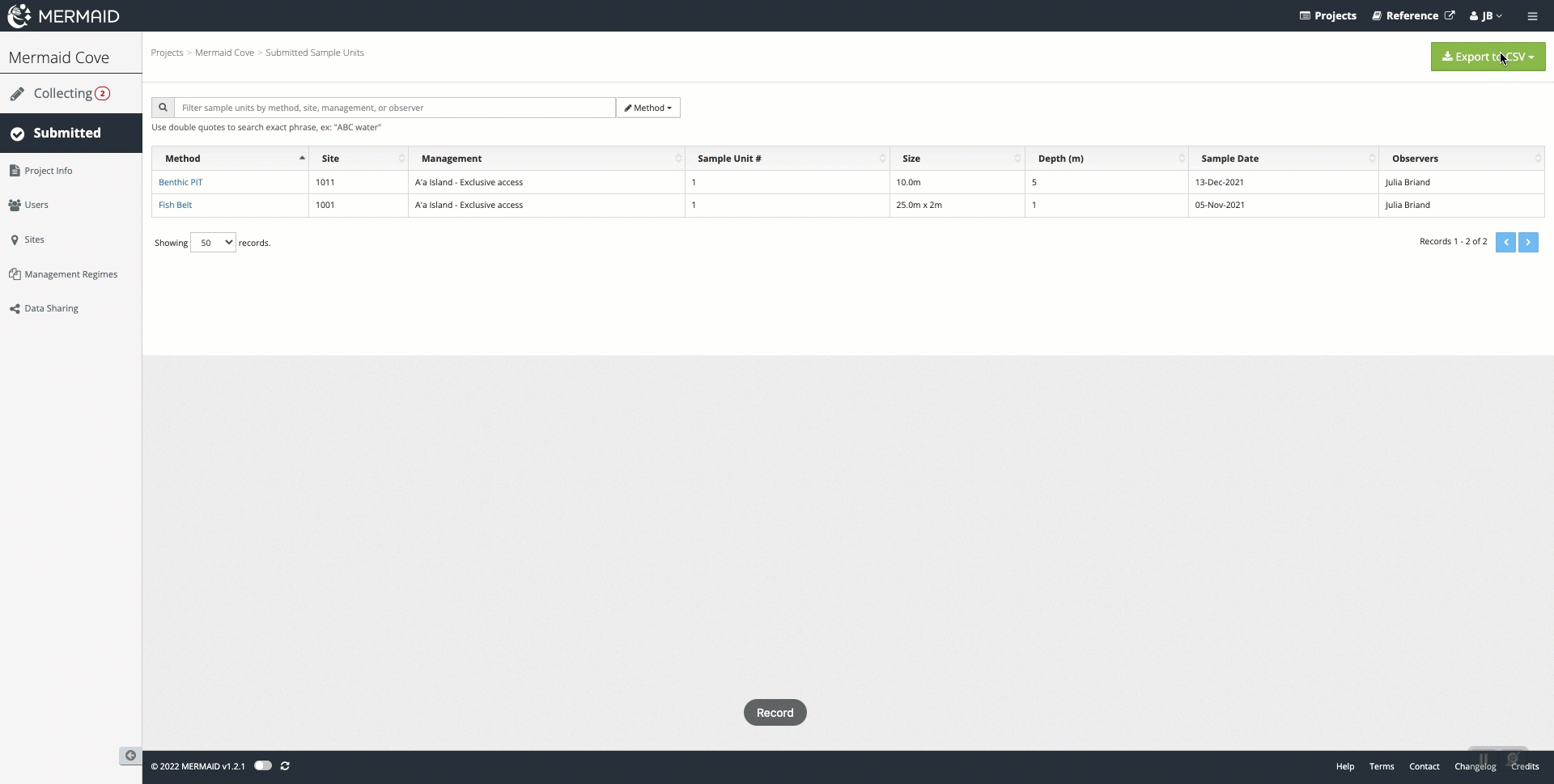
Task: Open the Benthic PIT sample unit
Action: [180, 182]
